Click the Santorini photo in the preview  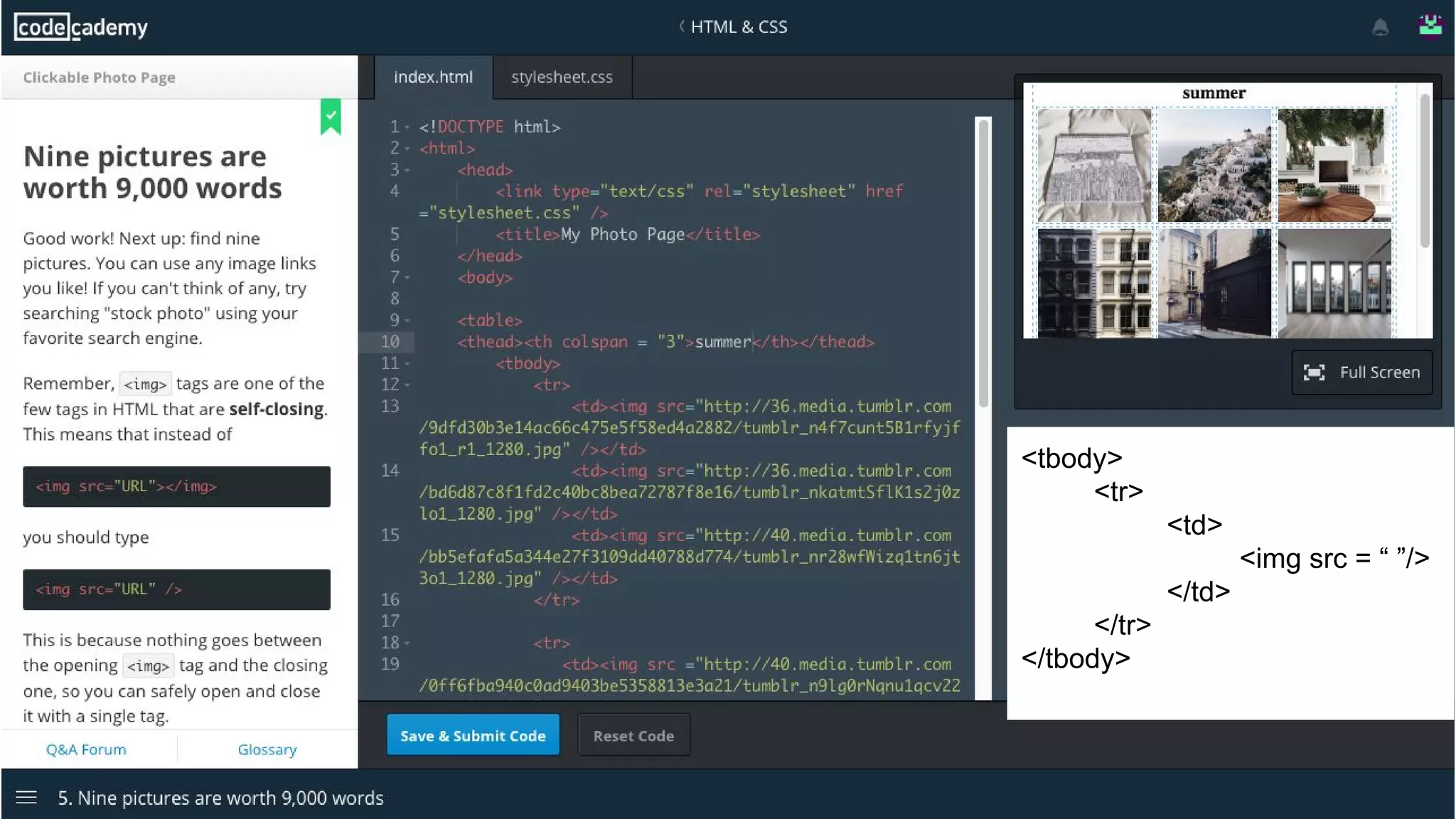click(x=1214, y=165)
